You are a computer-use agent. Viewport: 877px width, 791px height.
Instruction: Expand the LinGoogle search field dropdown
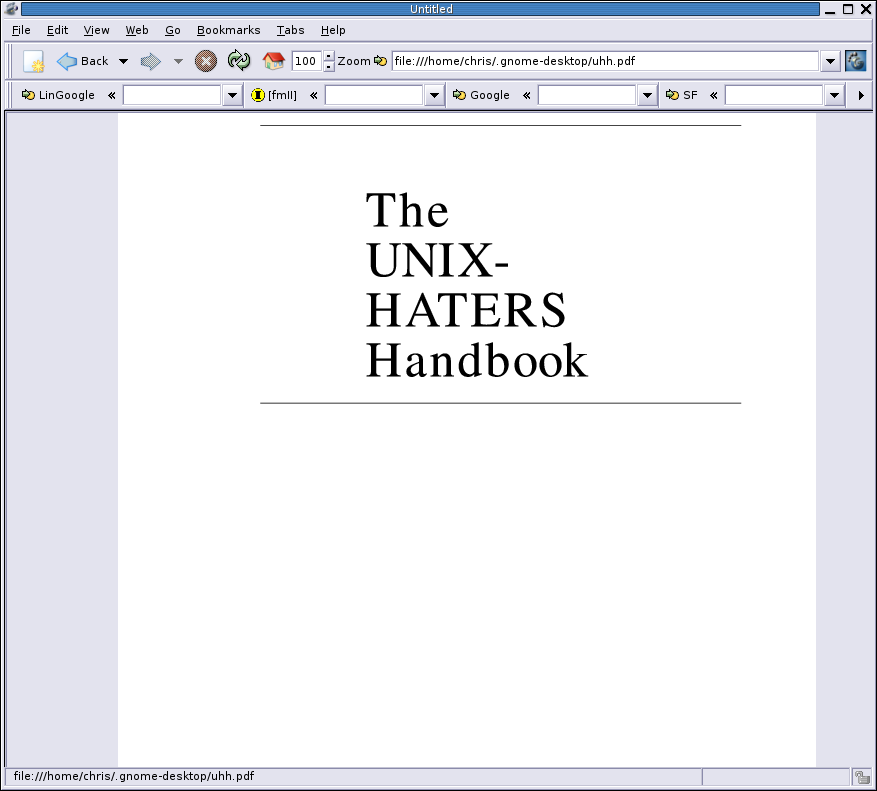(232, 96)
